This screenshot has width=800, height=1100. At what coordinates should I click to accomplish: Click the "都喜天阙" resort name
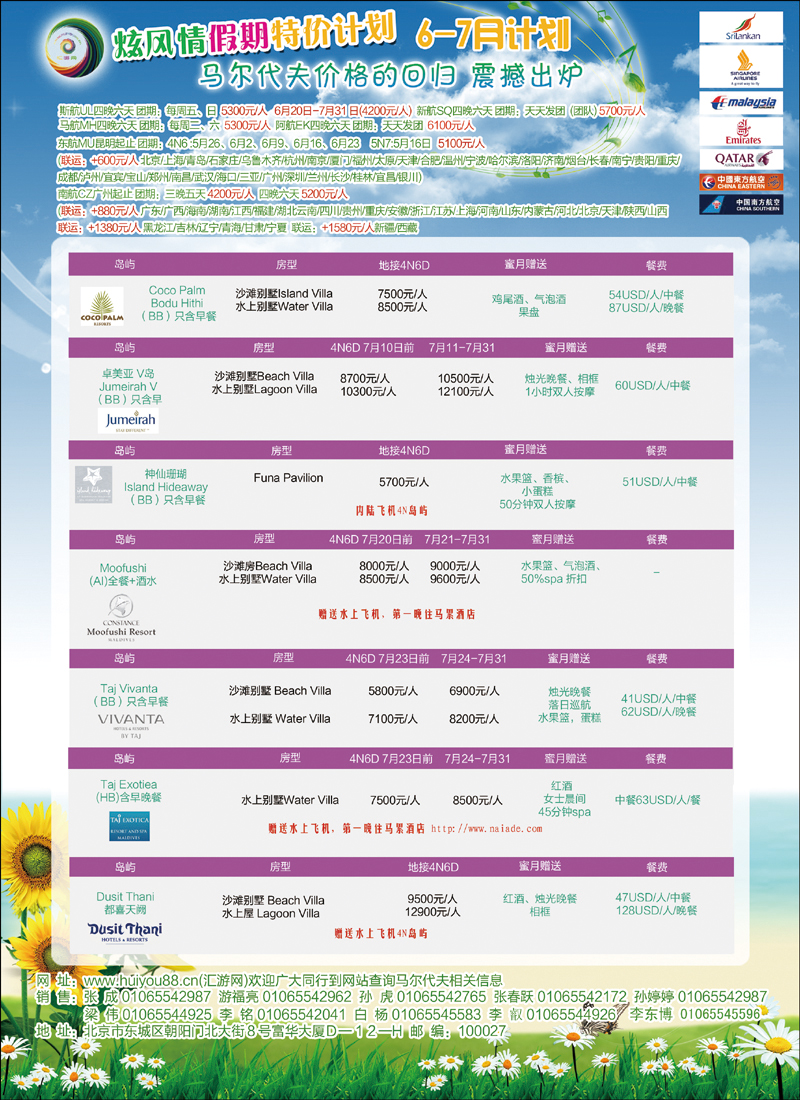pos(125,910)
